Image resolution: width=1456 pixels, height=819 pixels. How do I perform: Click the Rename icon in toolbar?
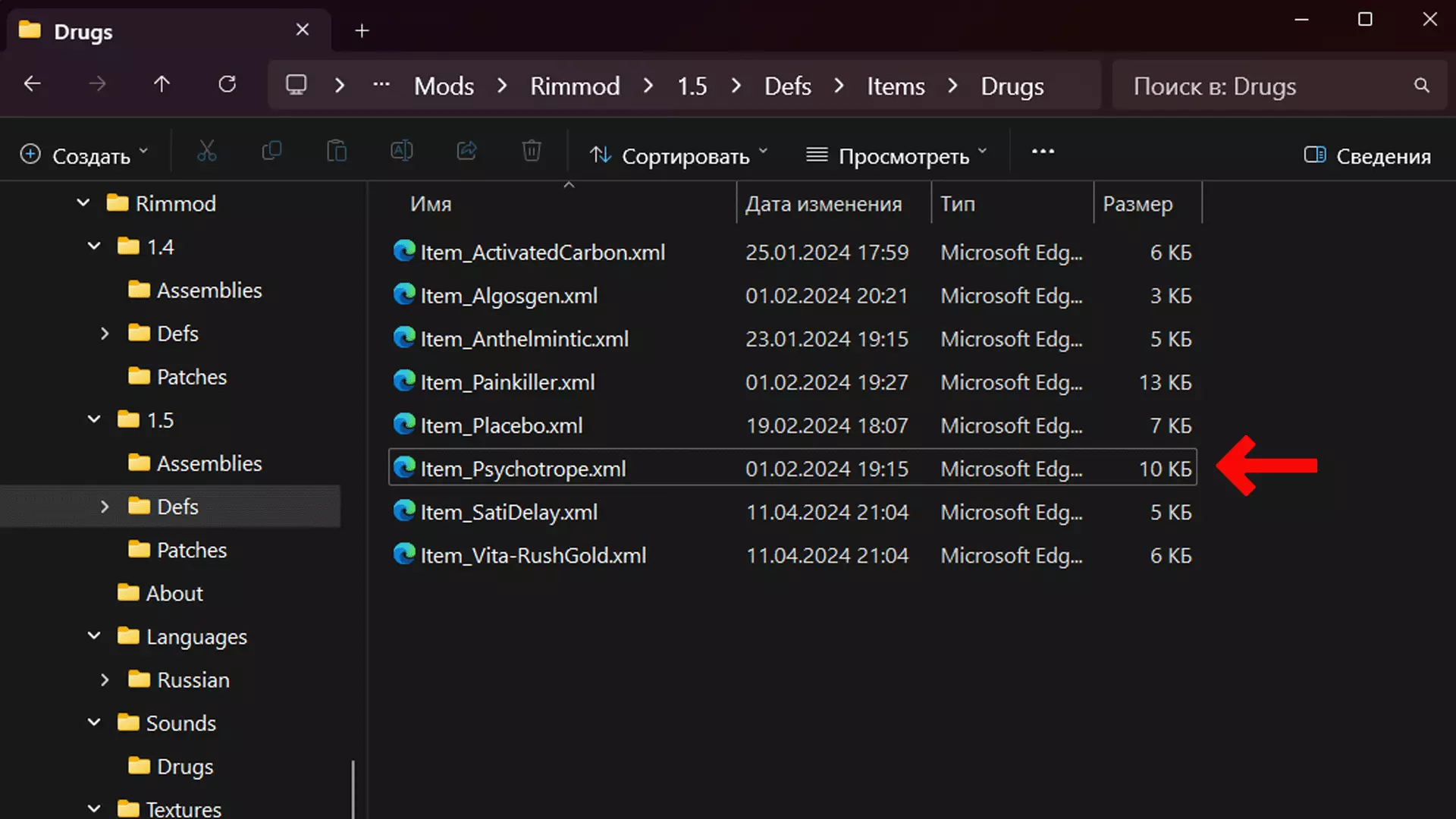(x=401, y=152)
